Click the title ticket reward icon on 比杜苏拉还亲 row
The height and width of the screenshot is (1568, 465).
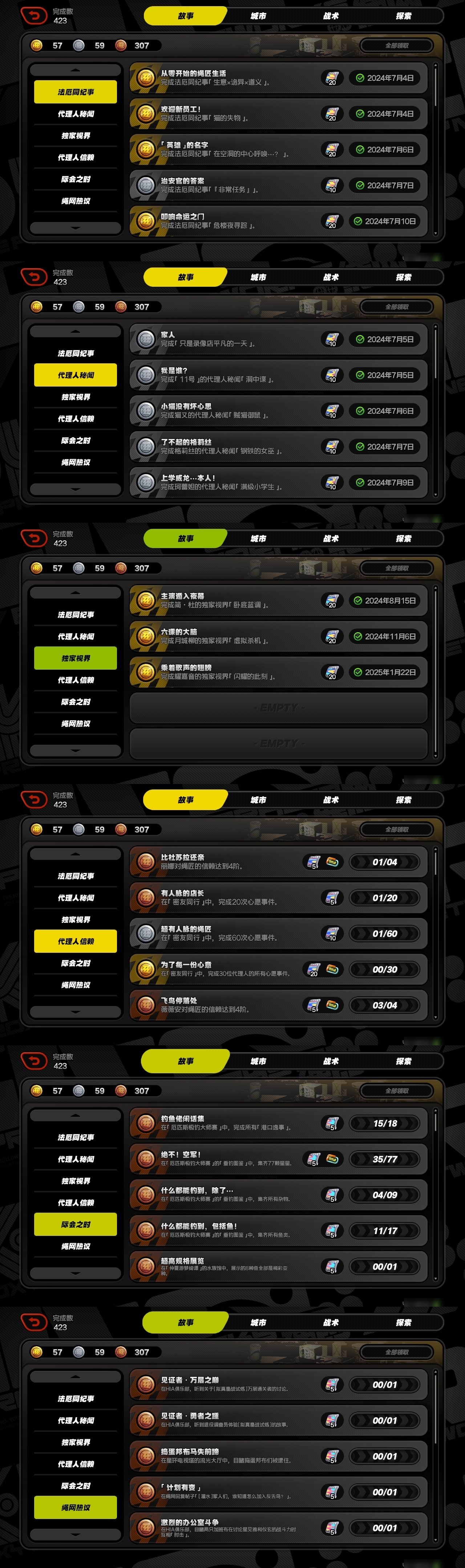pyautogui.click(x=333, y=862)
